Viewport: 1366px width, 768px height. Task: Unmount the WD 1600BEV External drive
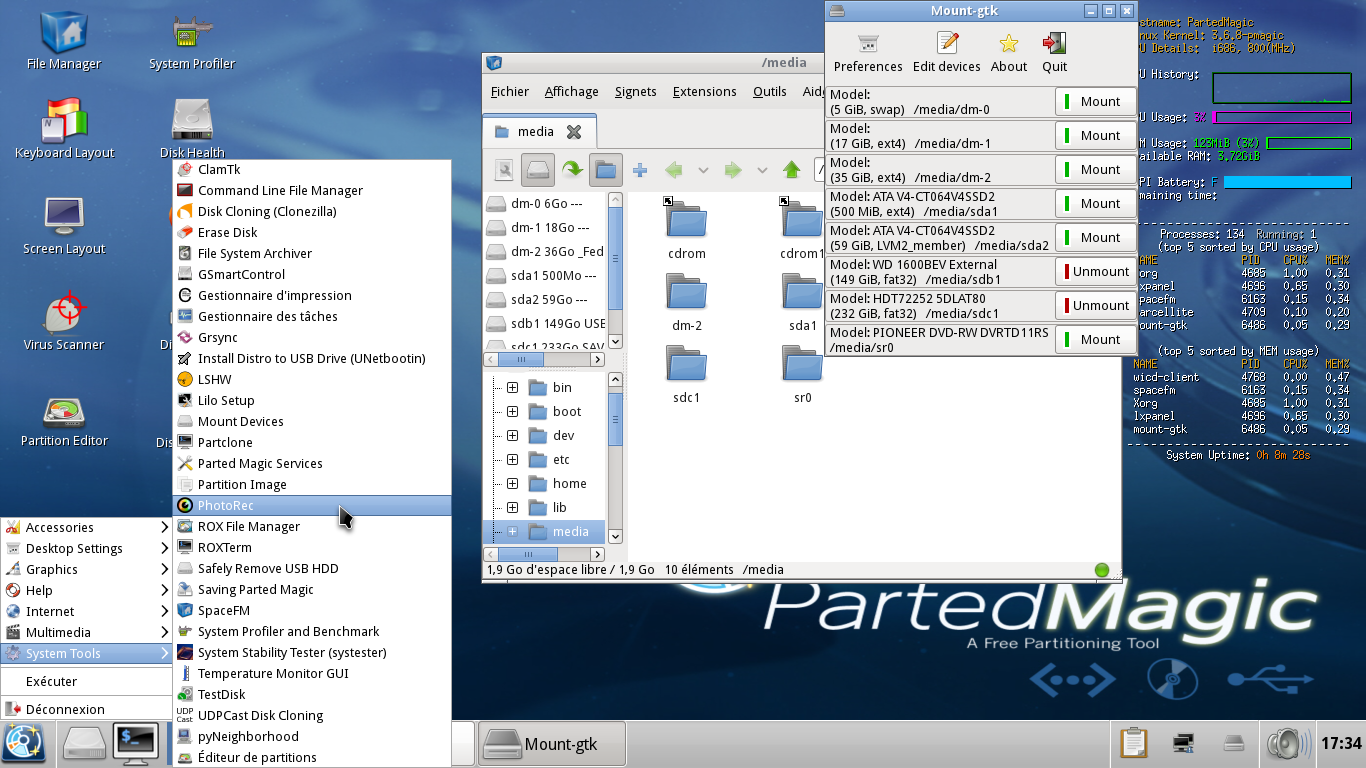(1095, 271)
